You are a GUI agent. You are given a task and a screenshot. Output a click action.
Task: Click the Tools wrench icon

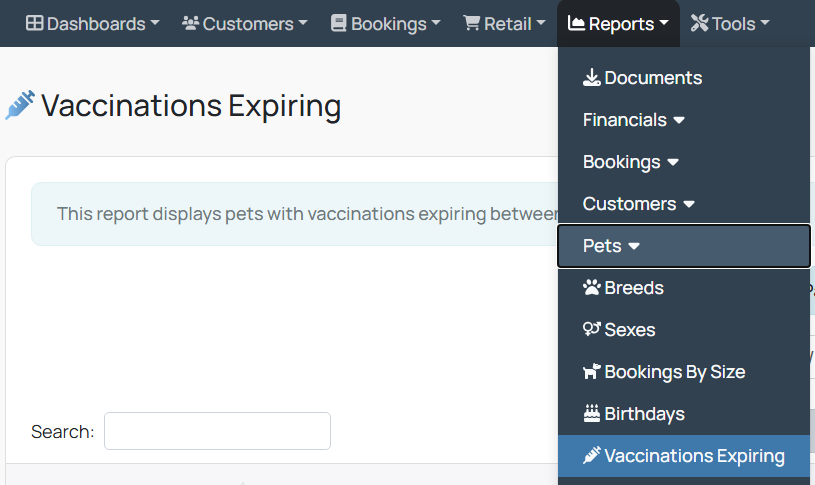tap(700, 23)
